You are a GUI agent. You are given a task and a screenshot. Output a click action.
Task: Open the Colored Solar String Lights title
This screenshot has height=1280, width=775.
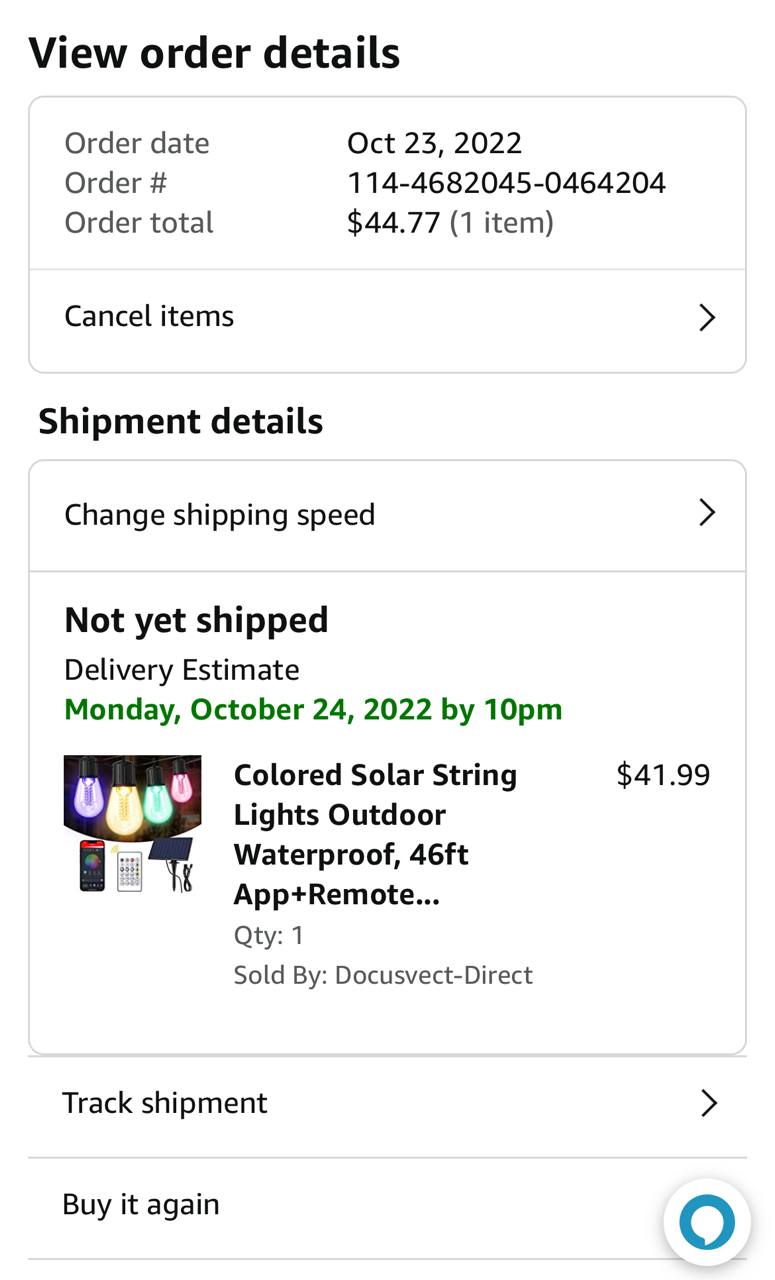pyautogui.click(x=375, y=834)
